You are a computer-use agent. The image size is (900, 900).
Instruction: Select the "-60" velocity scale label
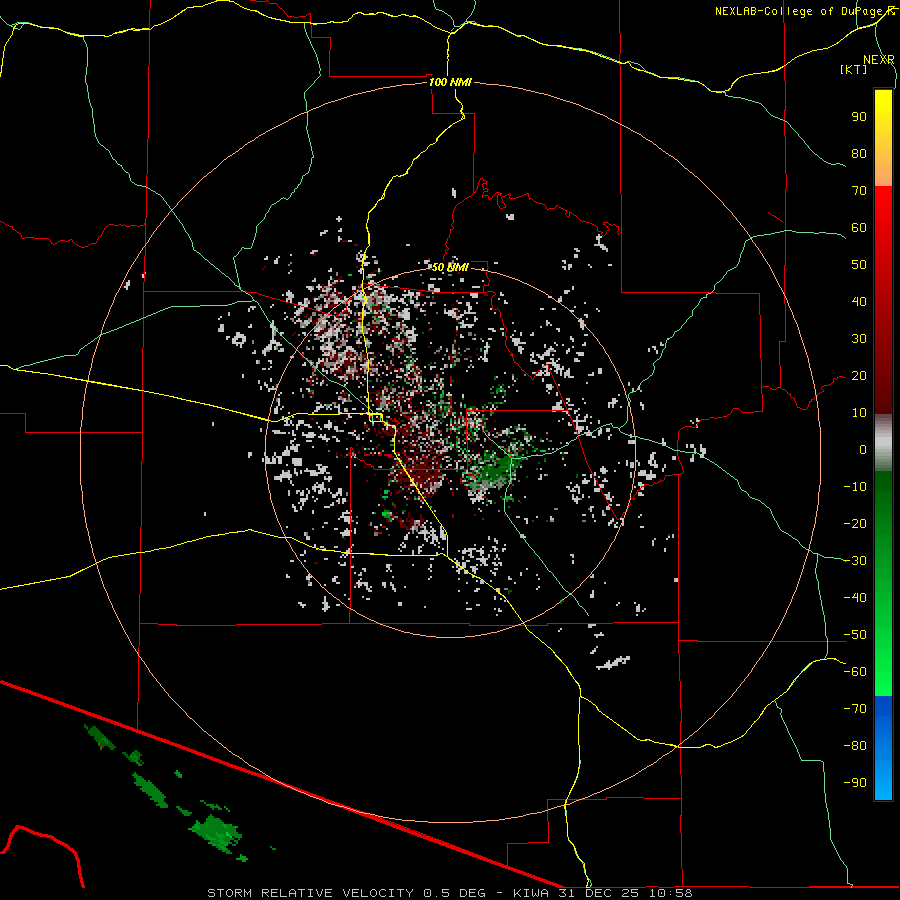pos(855,672)
